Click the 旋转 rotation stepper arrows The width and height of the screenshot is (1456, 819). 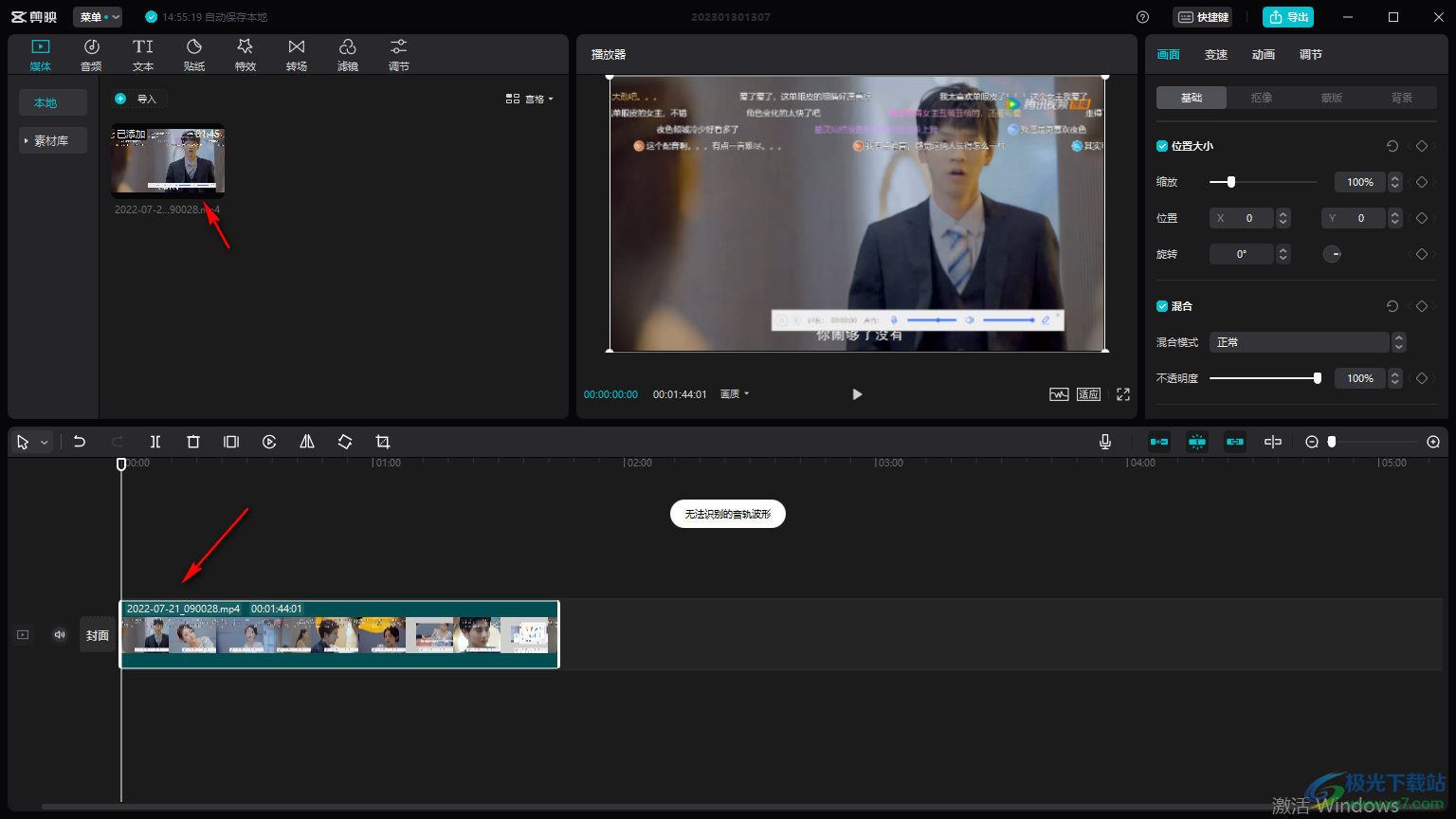[1283, 254]
